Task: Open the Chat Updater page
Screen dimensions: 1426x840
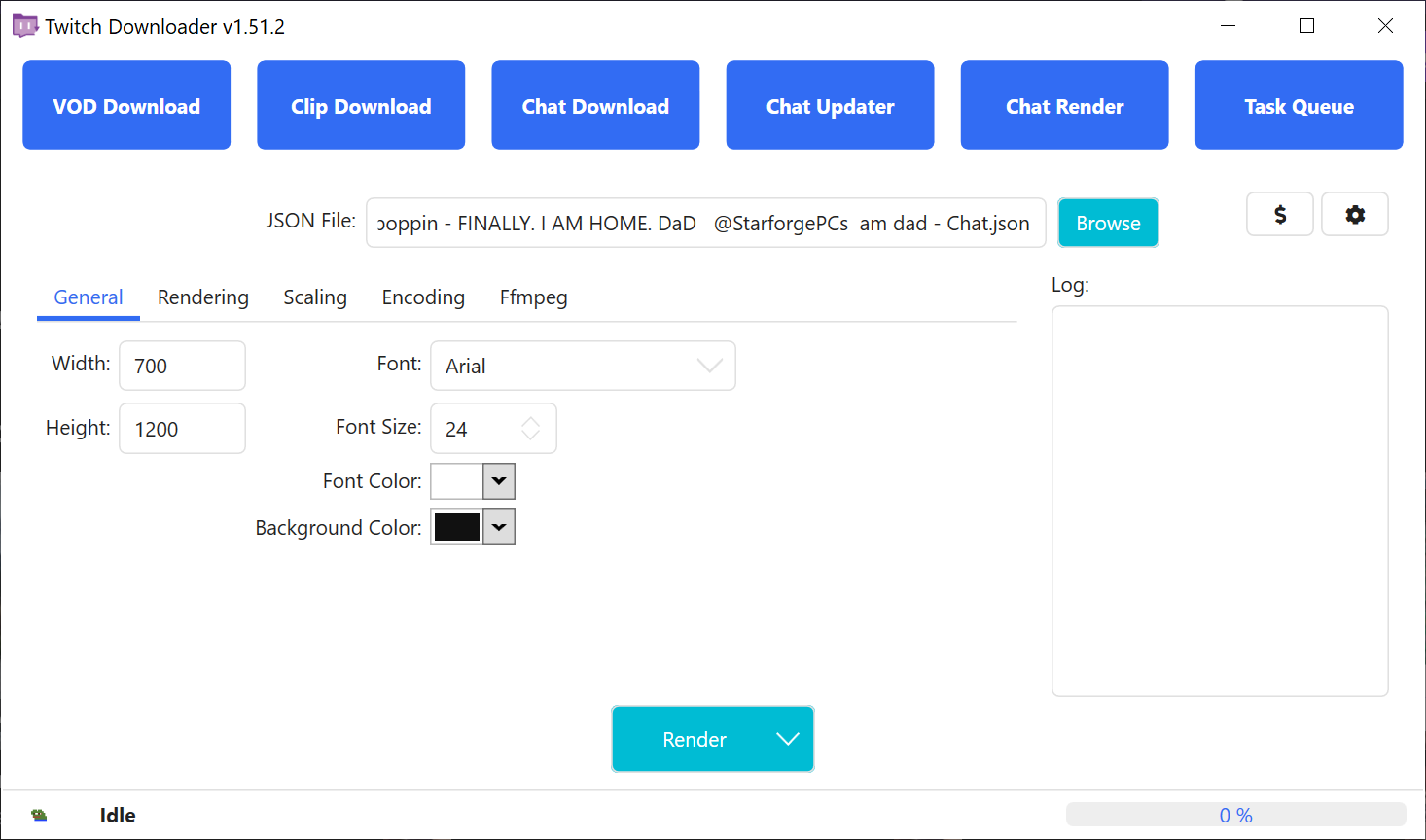Action: 830,105
